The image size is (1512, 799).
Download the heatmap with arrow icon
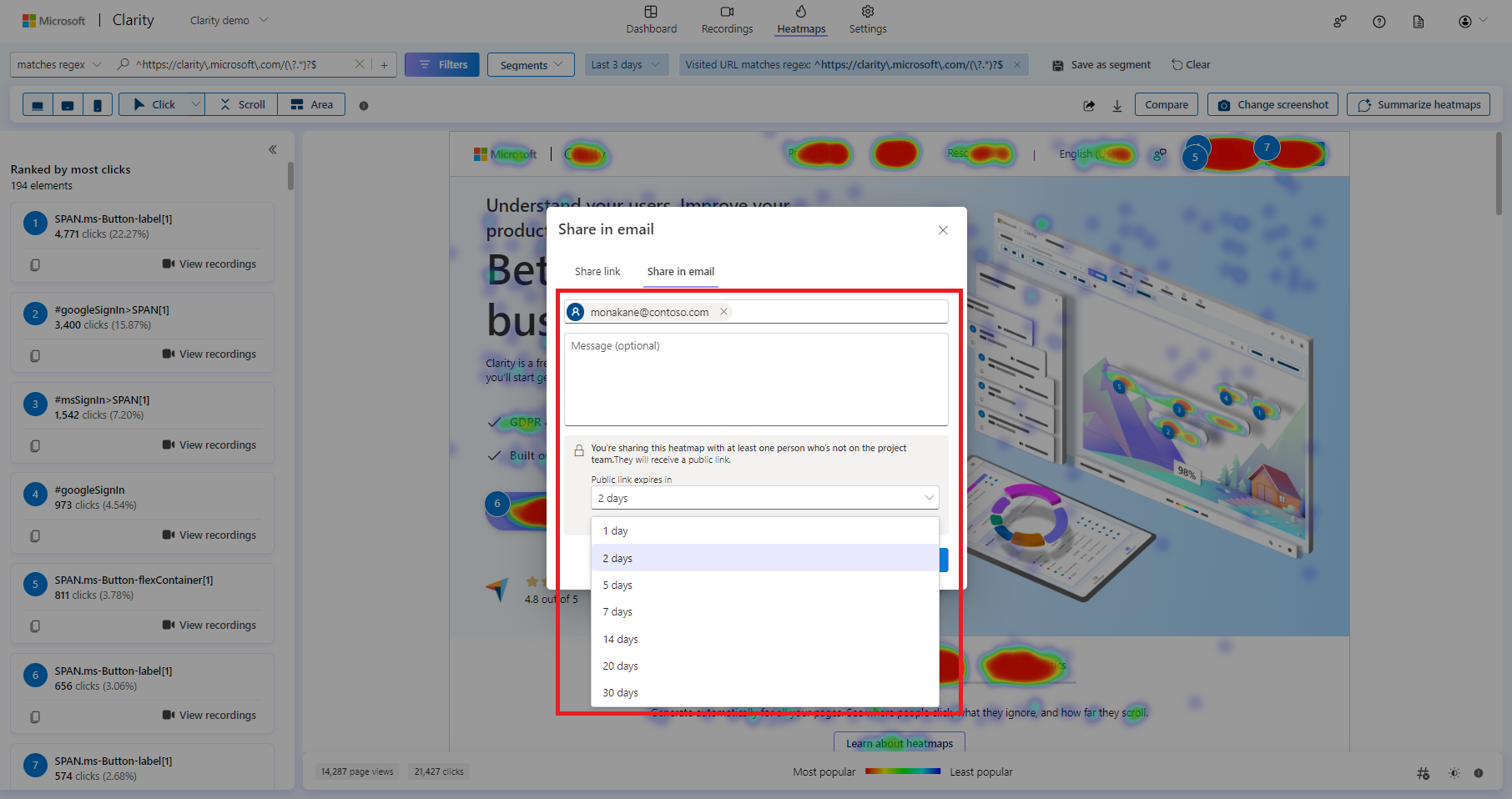[x=1117, y=105]
